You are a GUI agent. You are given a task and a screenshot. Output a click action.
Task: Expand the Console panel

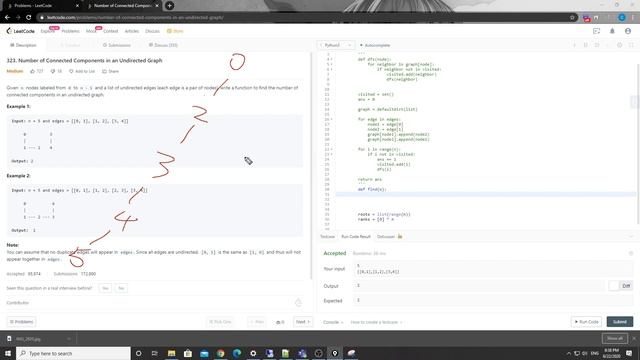[333, 322]
